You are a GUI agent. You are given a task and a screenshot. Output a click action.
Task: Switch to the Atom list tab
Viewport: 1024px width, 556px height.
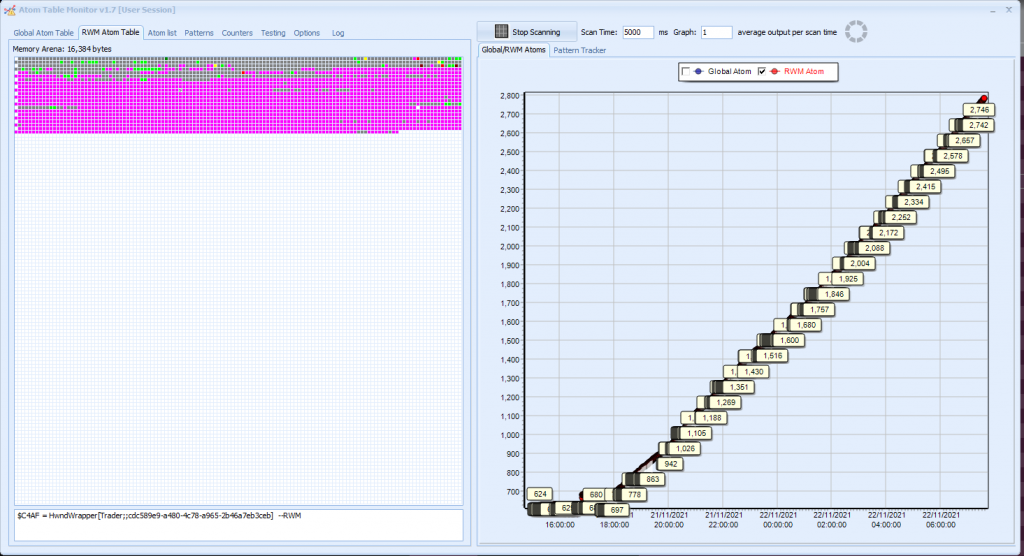(x=162, y=33)
